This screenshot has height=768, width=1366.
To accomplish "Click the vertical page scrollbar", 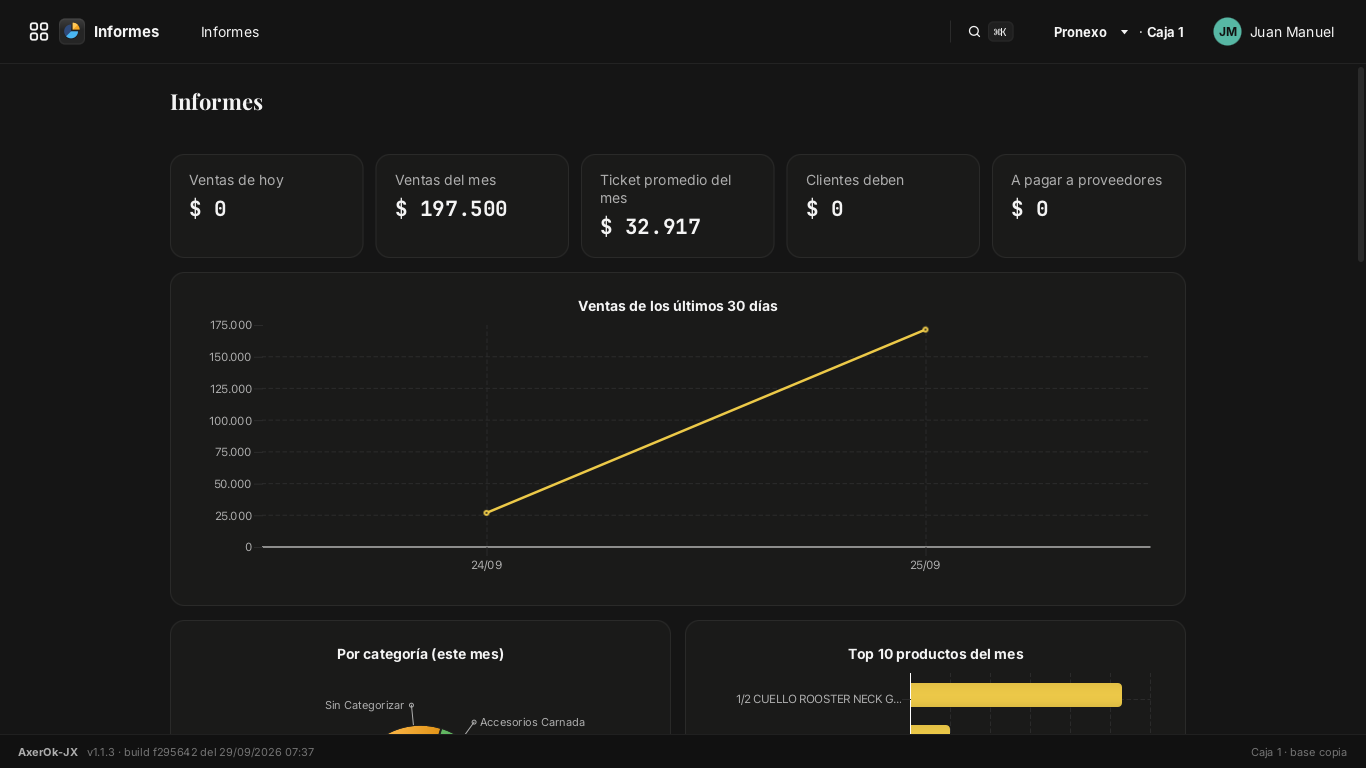I will click(x=1360, y=165).
